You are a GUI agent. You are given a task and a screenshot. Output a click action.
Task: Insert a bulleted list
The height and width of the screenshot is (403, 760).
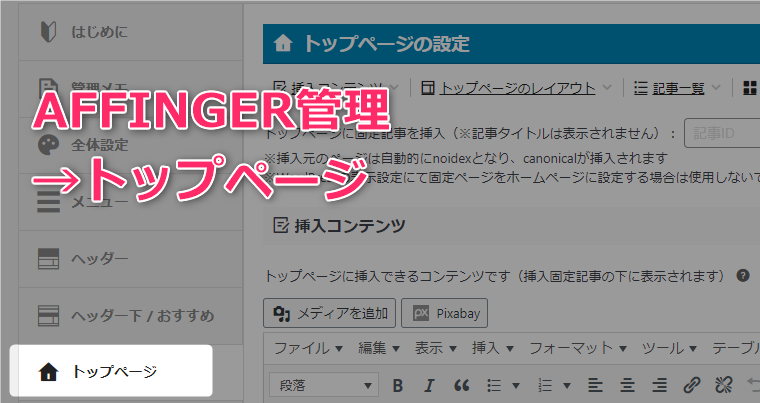[494, 386]
